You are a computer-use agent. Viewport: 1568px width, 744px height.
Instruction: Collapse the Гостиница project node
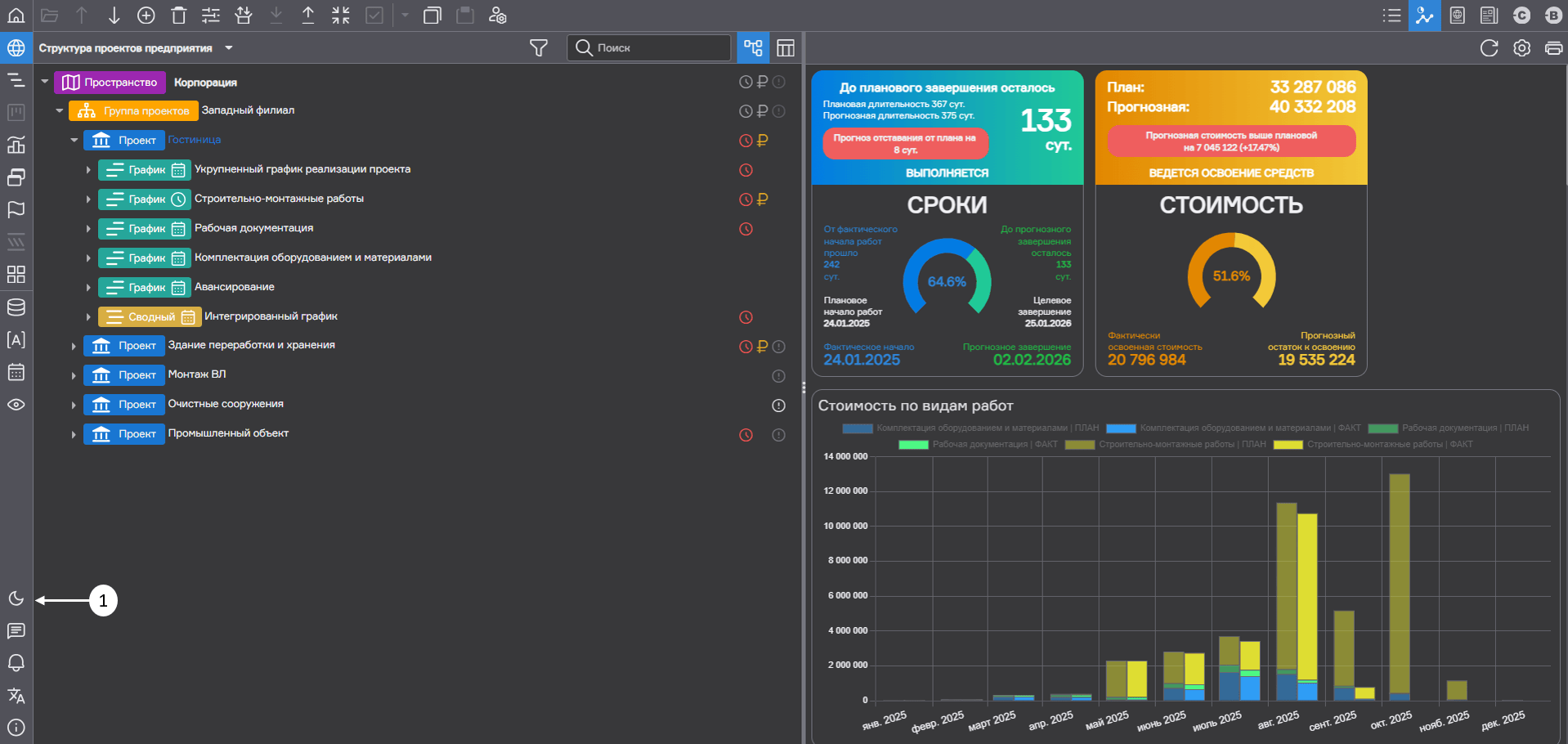point(74,141)
